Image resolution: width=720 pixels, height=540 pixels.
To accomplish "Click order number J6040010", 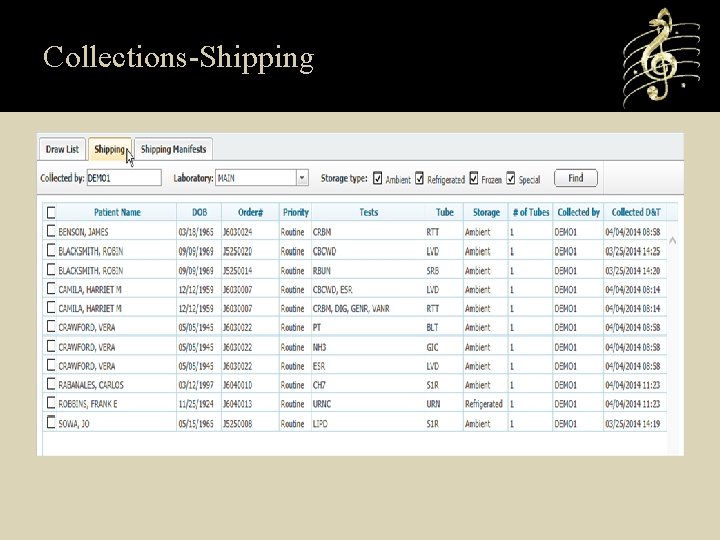I will (237, 385).
